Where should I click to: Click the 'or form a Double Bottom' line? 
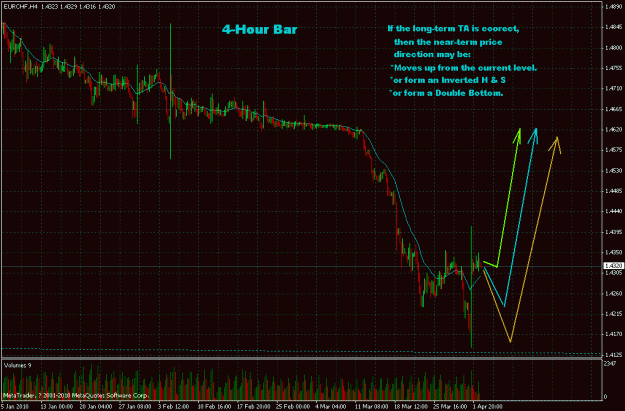coord(446,93)
